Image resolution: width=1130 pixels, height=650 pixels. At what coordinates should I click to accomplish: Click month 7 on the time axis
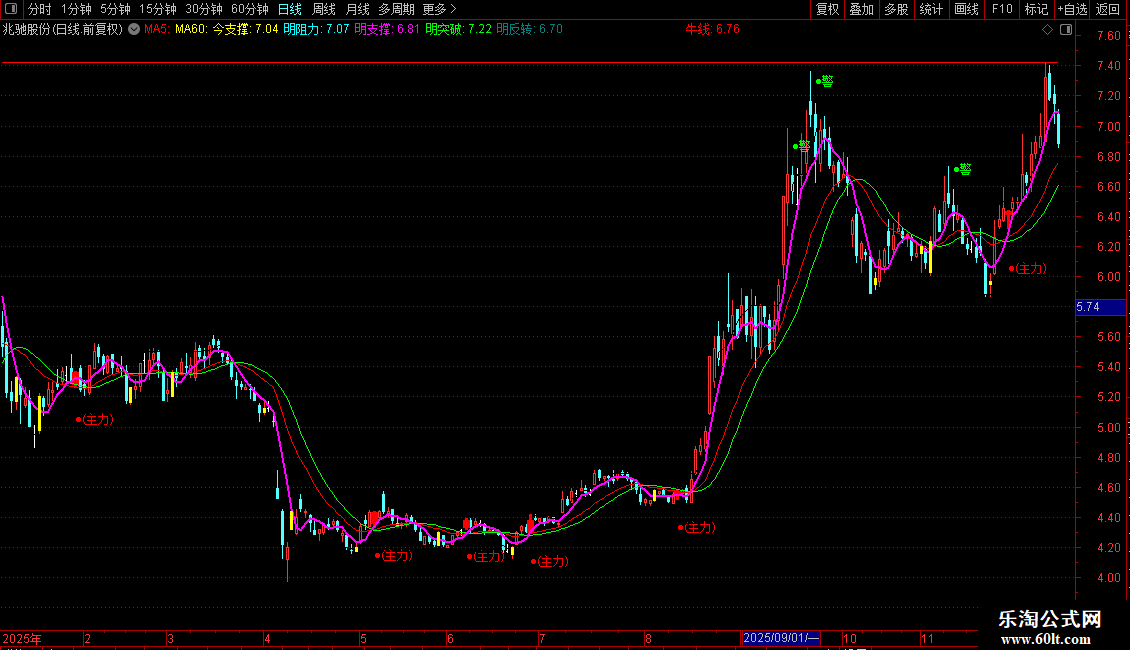[542, 638]
